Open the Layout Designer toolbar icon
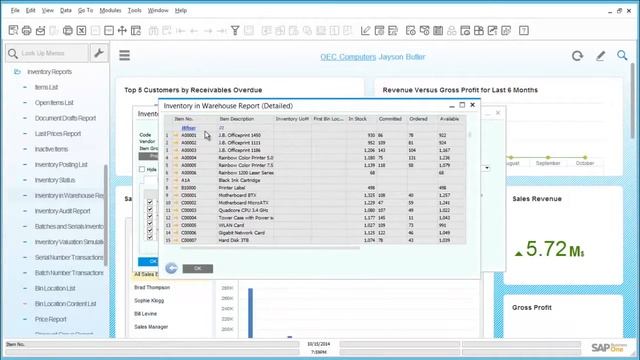The width and height of the screenshot is (640, 360). 379,30
